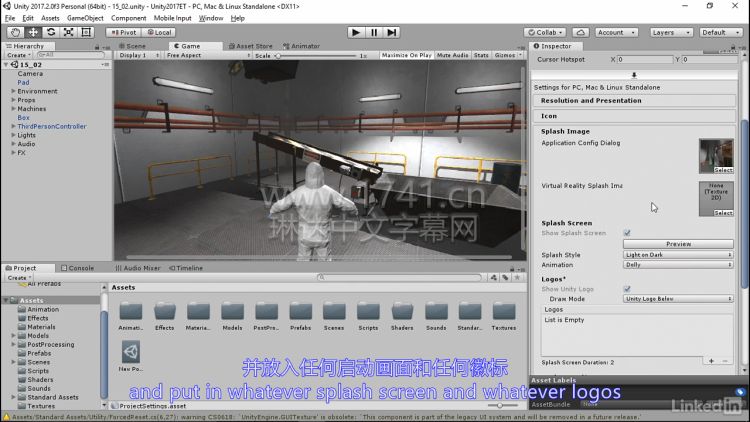Select the Camera object in Hierarchy
Image resolution: width=750 pixels, height=422 pixels.
pos(30,74)
